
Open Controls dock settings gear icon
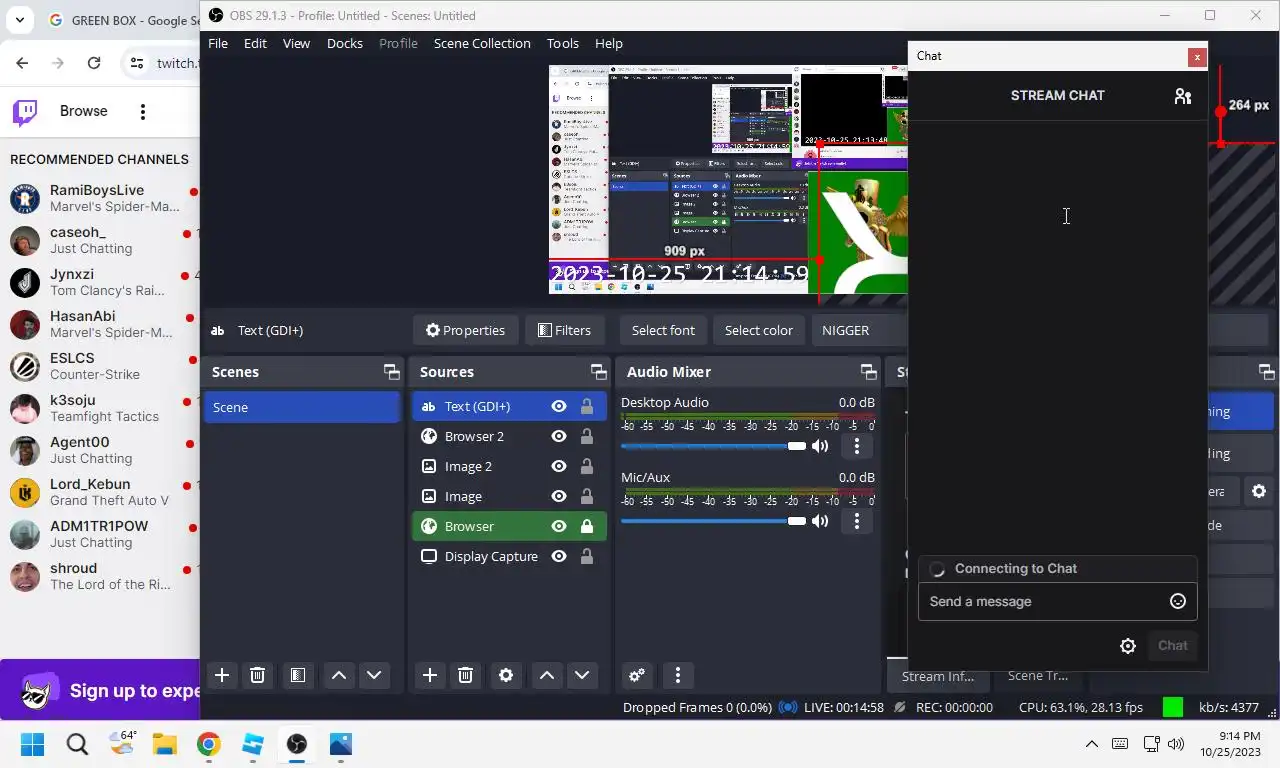point(1258,491)
